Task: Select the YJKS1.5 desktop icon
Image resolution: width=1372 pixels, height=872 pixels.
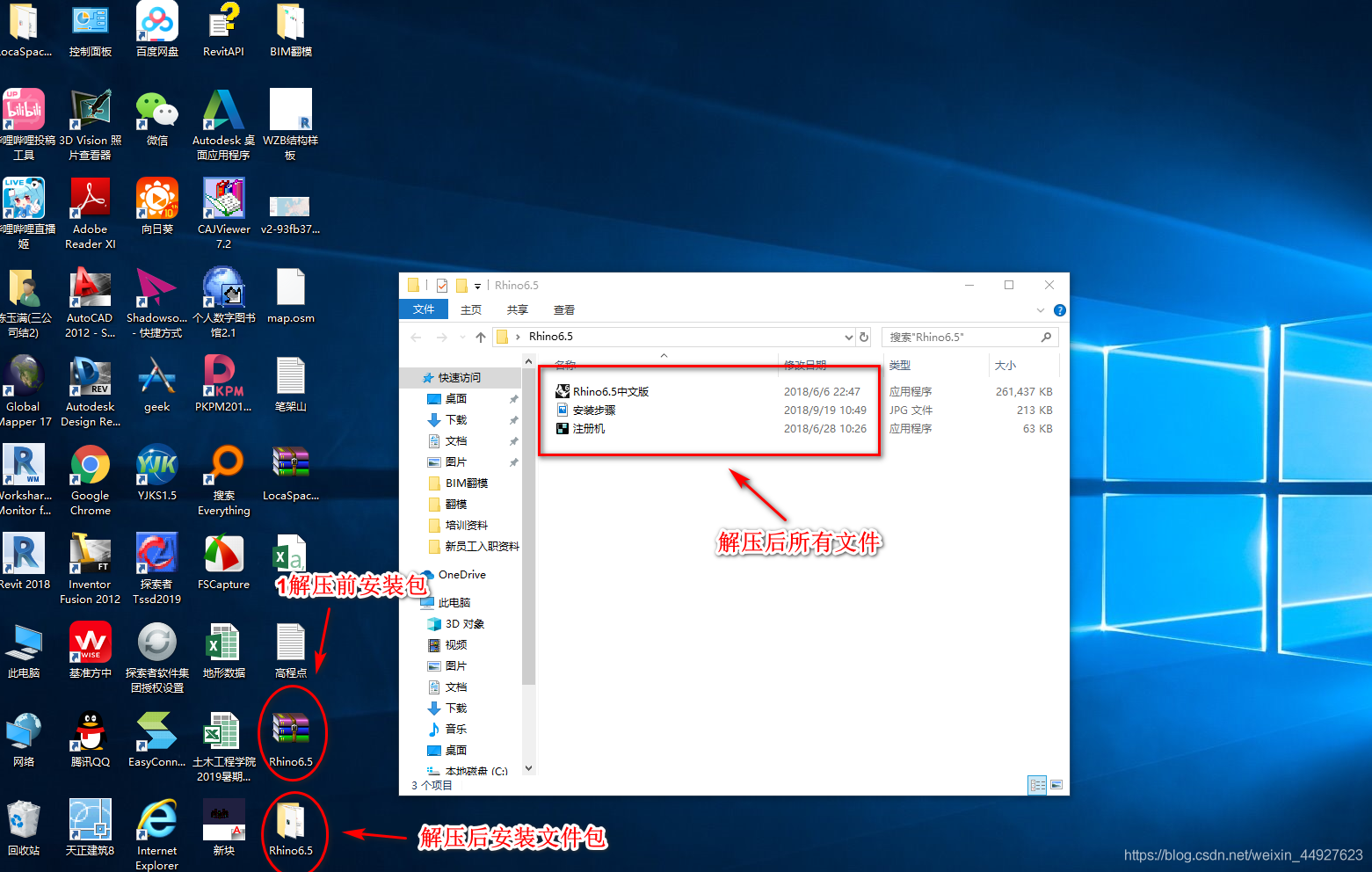Action: [157, 473]
